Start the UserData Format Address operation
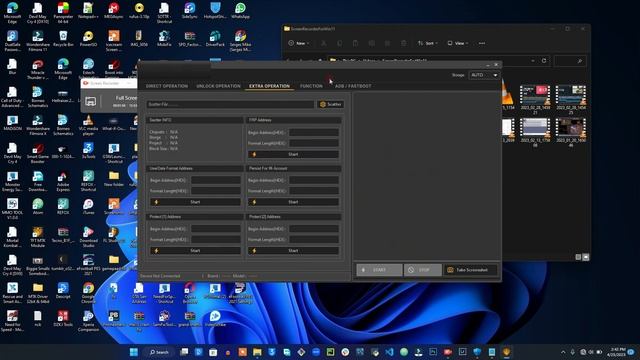The image size is (640, 360). [195, 202]
